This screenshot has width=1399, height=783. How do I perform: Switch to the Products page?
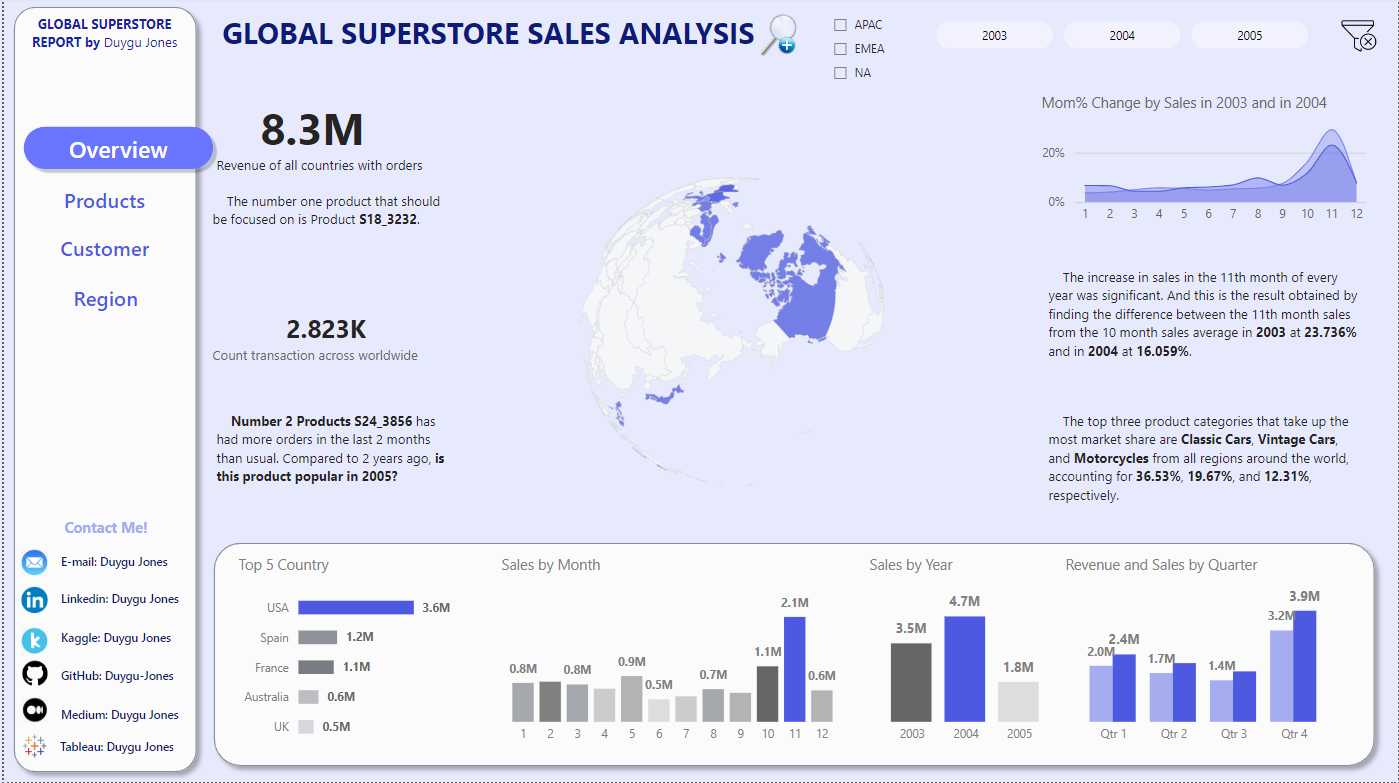(x=105, y=201)
